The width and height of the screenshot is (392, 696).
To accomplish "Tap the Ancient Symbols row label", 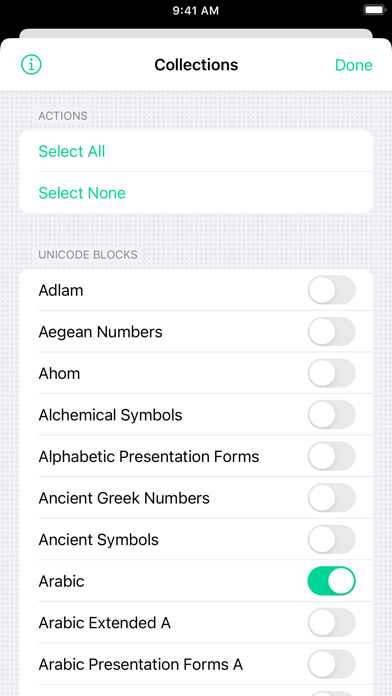I will (99, 540).
